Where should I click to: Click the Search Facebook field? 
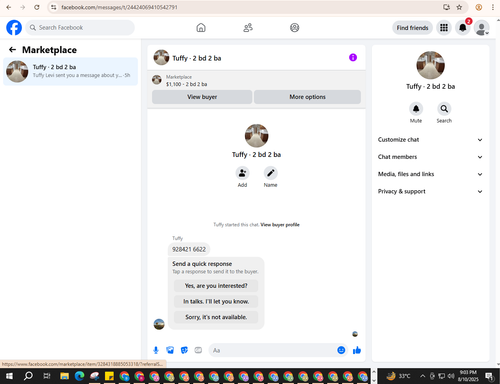coord(80,28)
